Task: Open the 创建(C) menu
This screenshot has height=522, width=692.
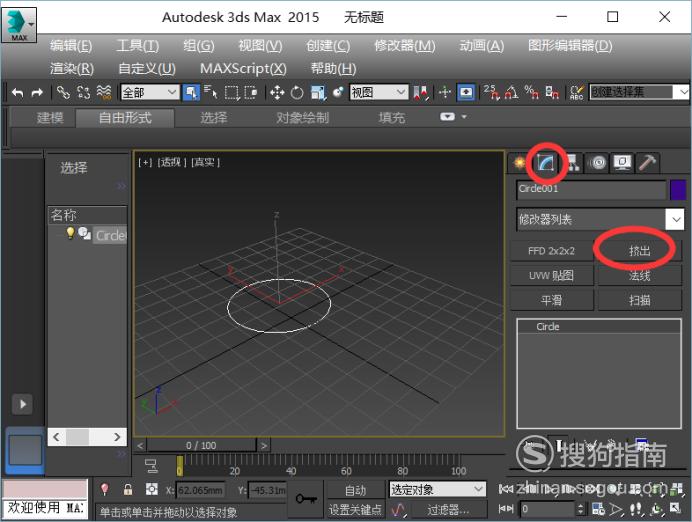Action: [x=328, y=46]
